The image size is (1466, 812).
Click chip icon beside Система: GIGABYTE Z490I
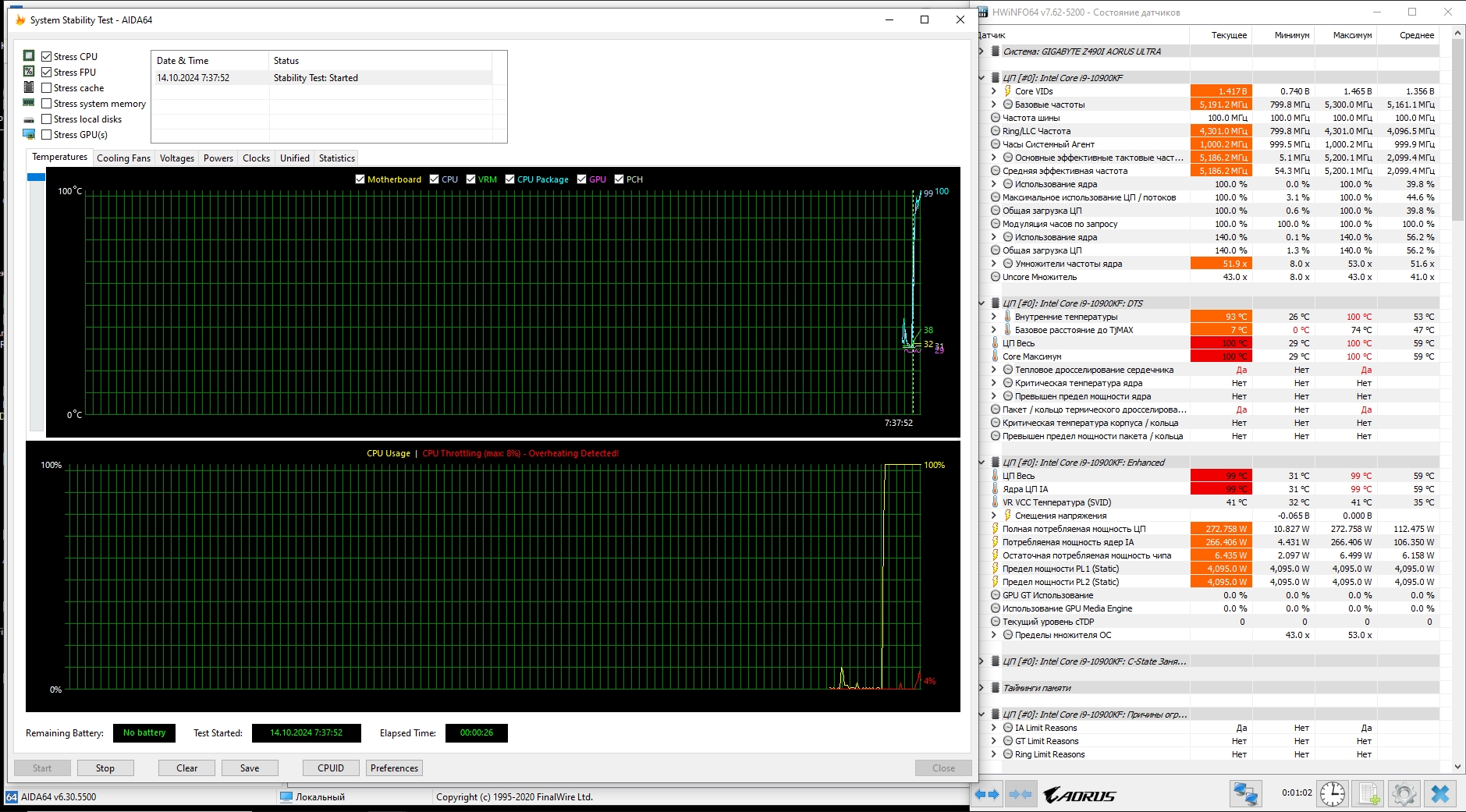(996, 51)
